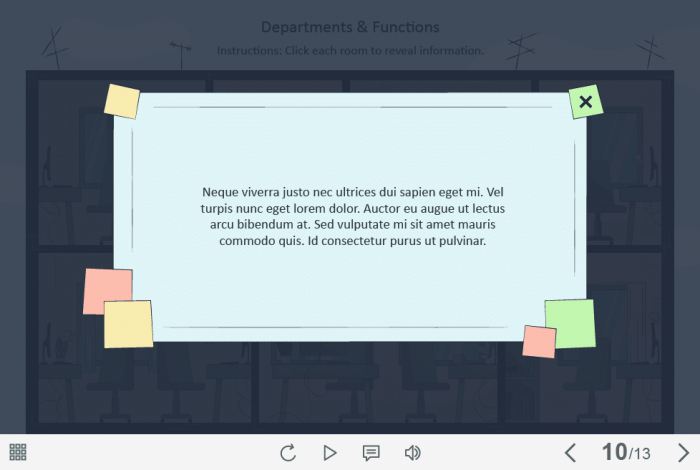
Task: Click the yellow sticky note at popup's top-left
Action: pos(122,101)
